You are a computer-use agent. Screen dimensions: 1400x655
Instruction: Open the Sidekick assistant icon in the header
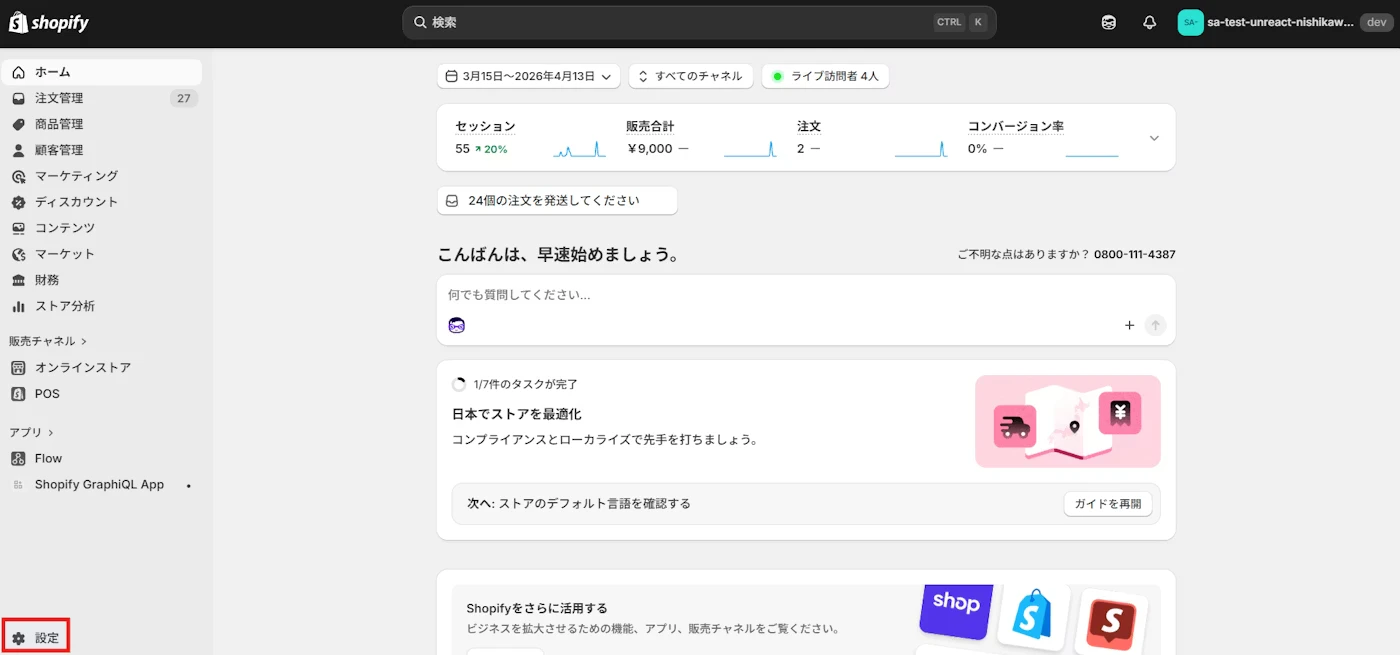tap(1109, 22)
